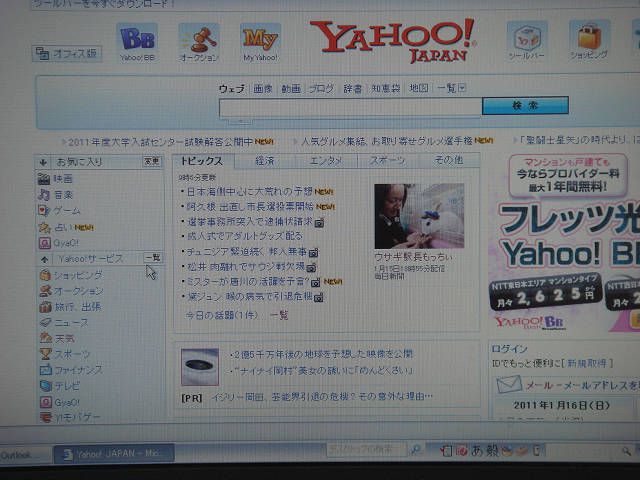Image resolution: width=640 pixels, height=480 pixels.
Task: Click the ショッピング icon in Yahoo! services
Action: click(45, 275)
